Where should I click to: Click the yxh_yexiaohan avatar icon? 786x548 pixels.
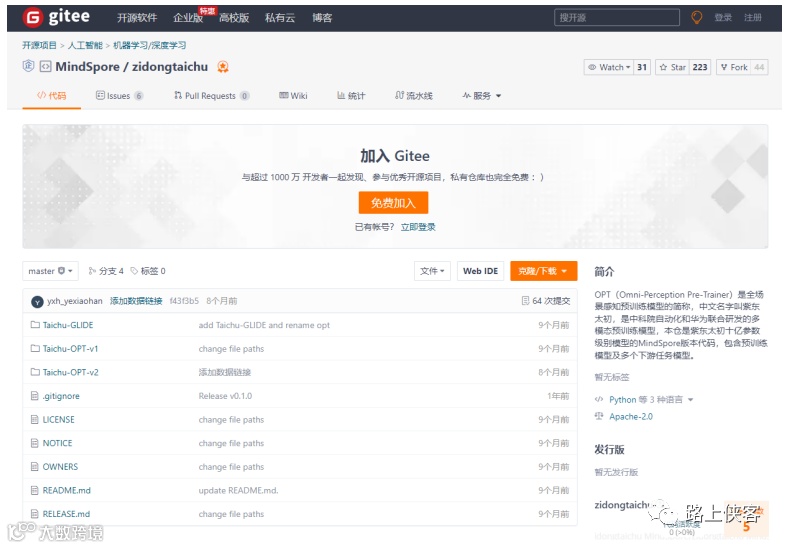pyautogui.click(x=37, y=301)
